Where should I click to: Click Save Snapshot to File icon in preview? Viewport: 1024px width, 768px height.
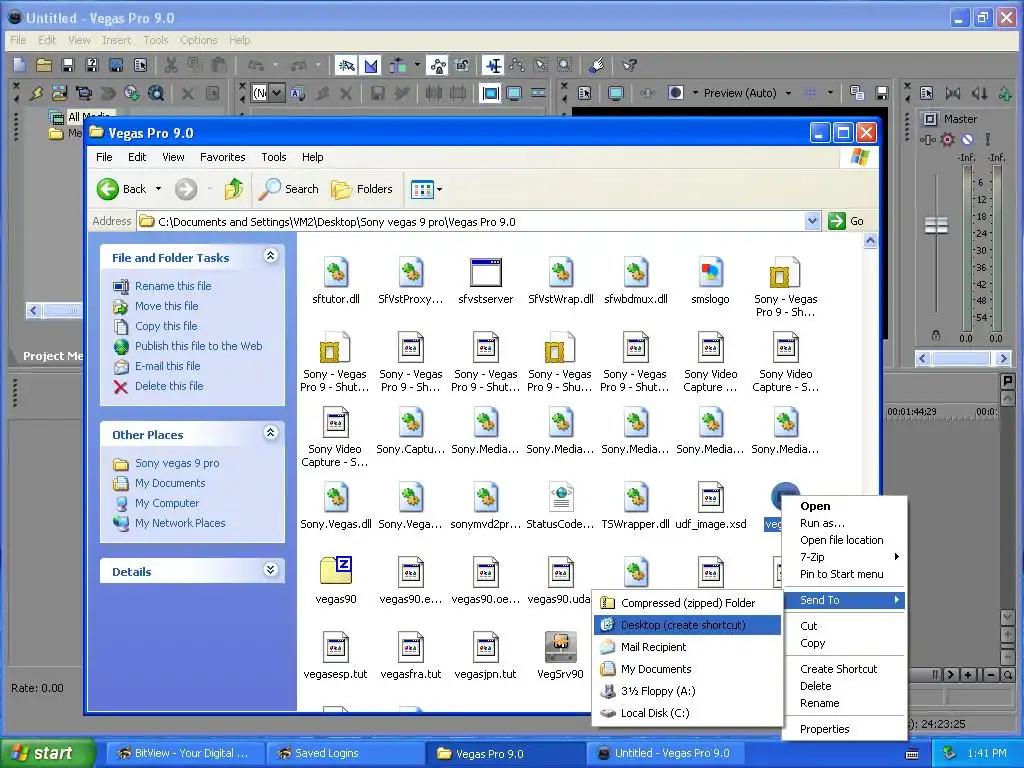(x=882, y=93)
